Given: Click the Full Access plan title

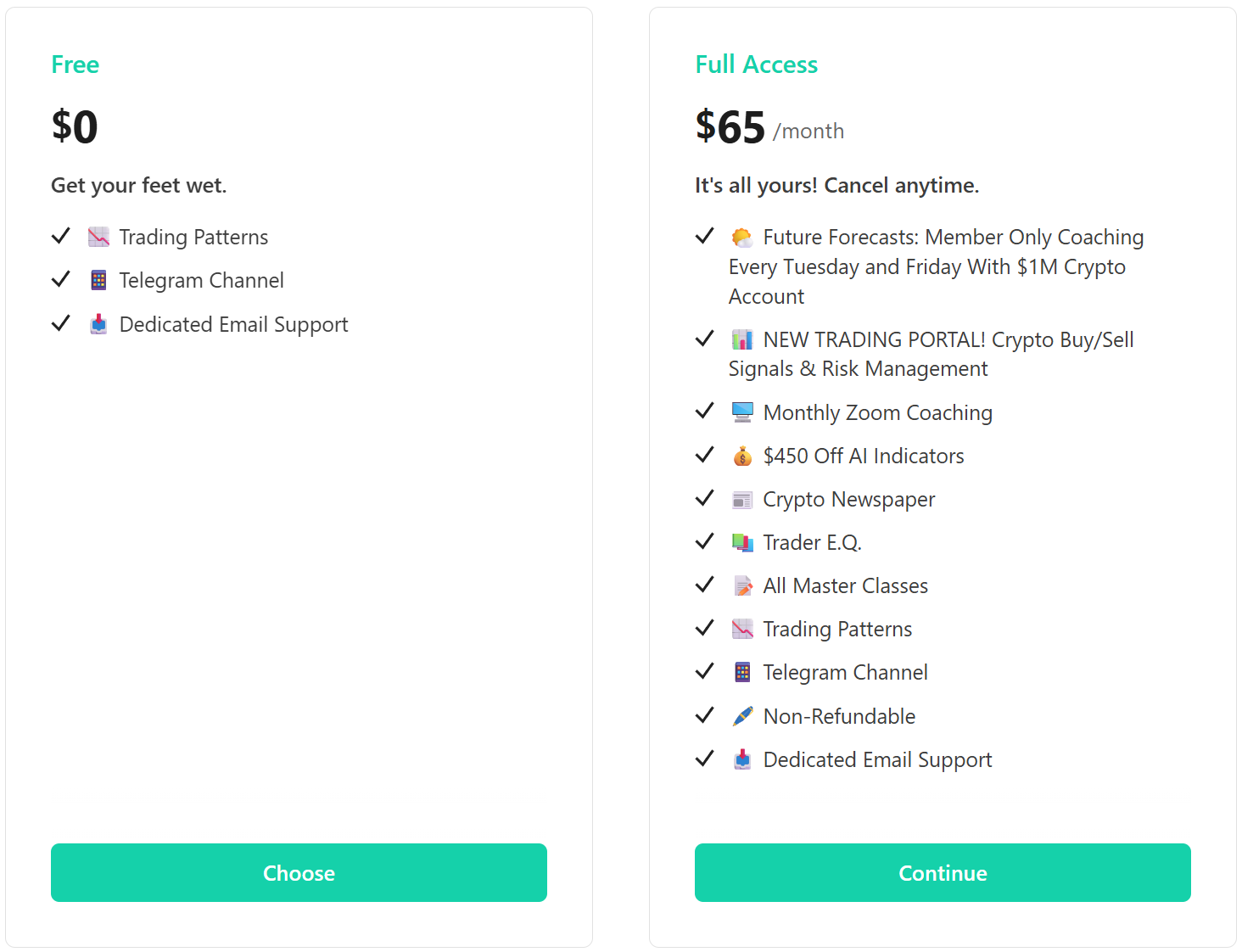Looking at the screenshot, I should pos(756,64).
